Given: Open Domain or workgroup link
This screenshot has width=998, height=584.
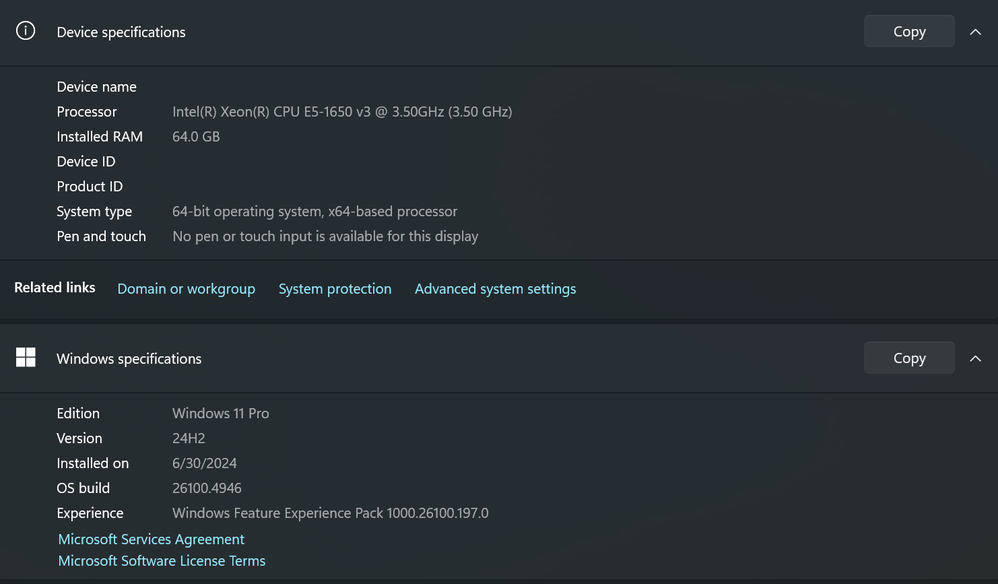Looking at the screenshot, I should pos(186,289).
